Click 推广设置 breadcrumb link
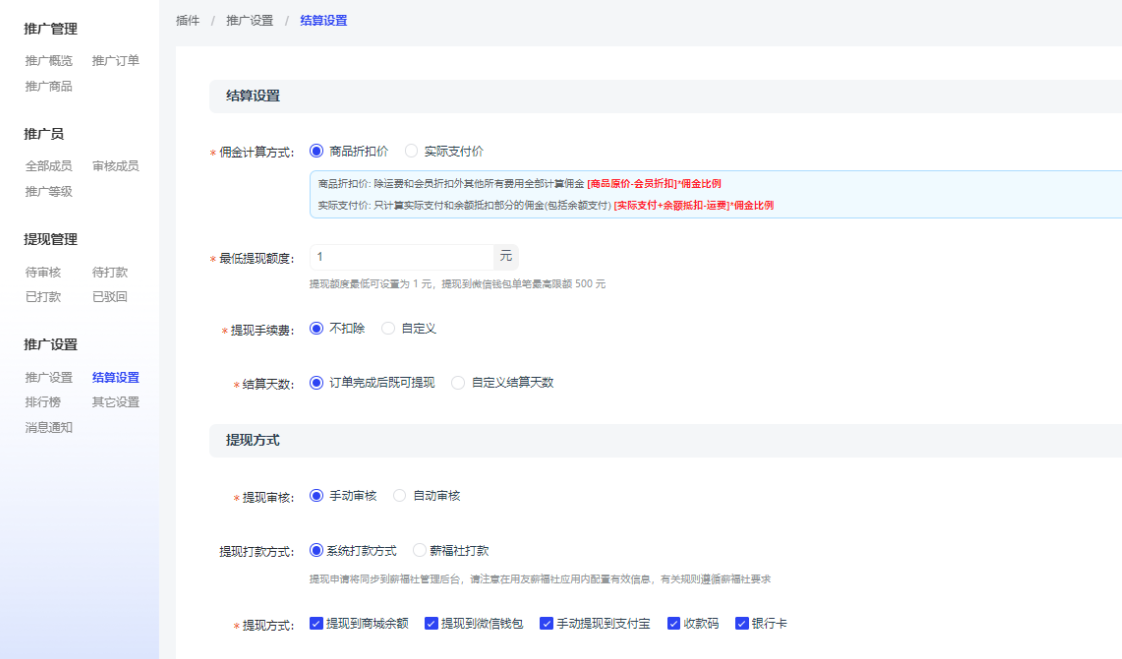Viewport: 1122px width, 659px height. point(250,20)
